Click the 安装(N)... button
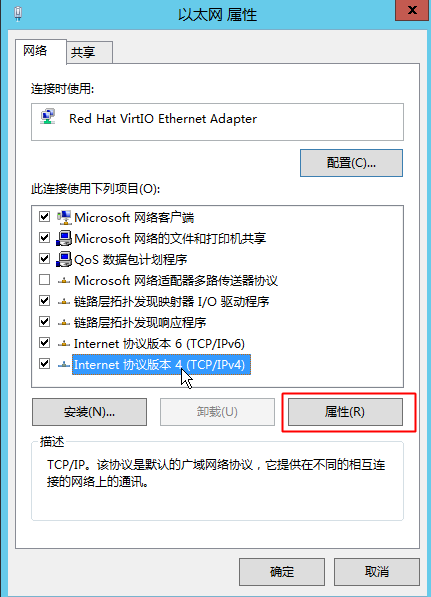This screenshot has width=431, height=597. [89, 412]
